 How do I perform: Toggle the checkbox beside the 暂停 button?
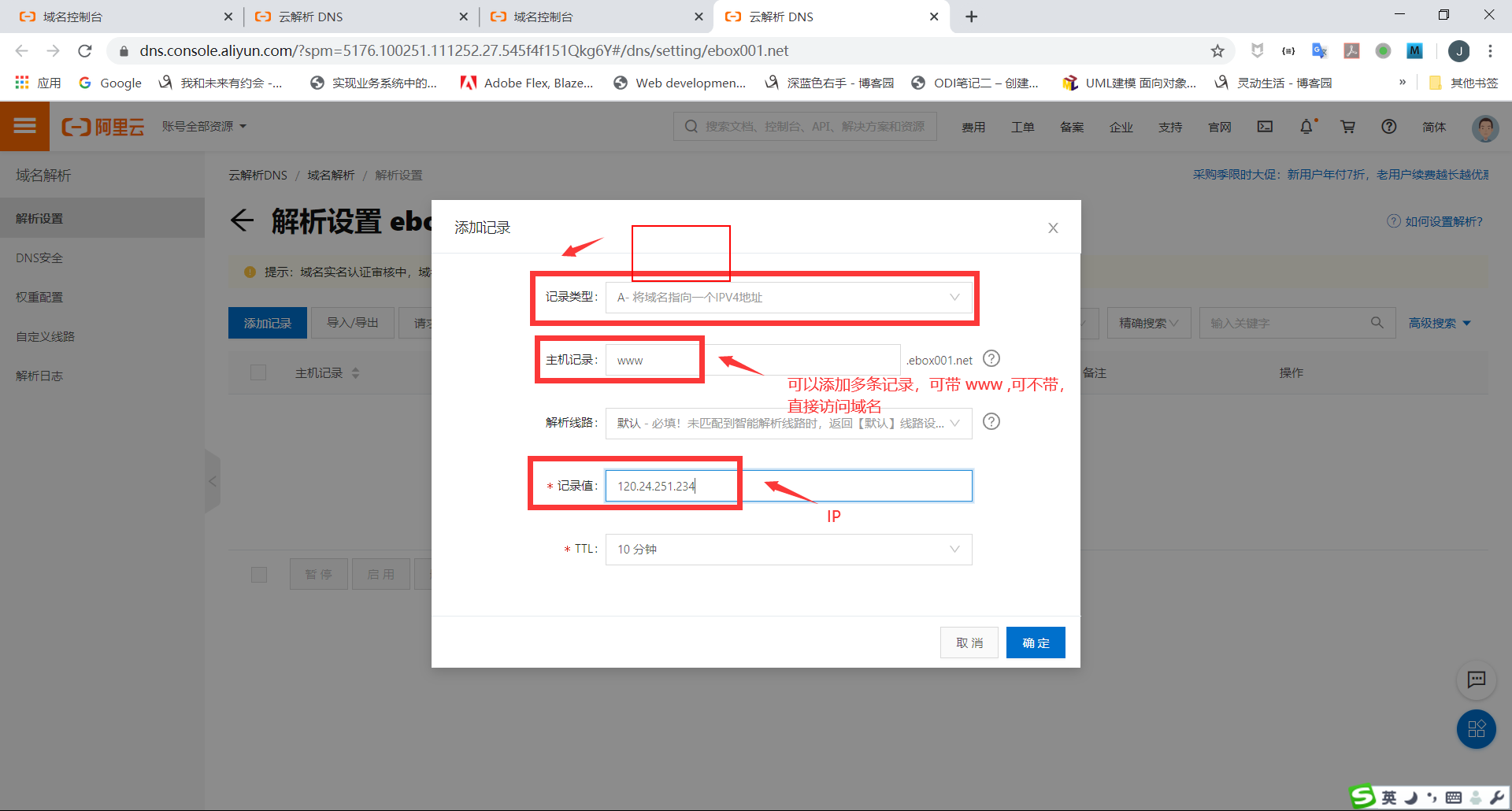pos(258,574)
